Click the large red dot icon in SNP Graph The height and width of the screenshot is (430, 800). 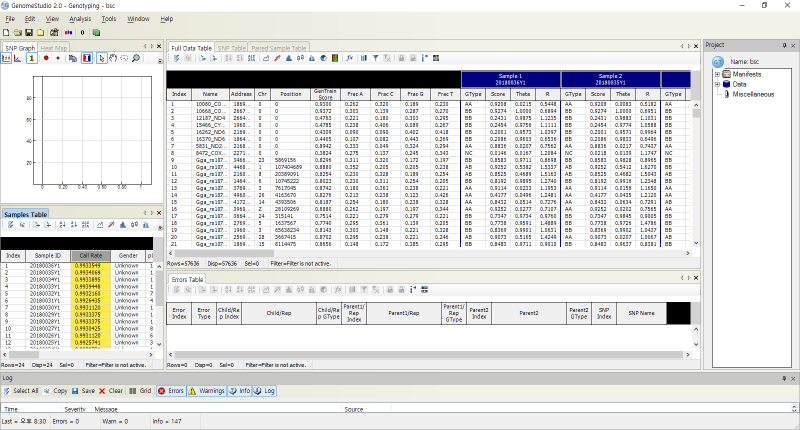tap(46, 58)
